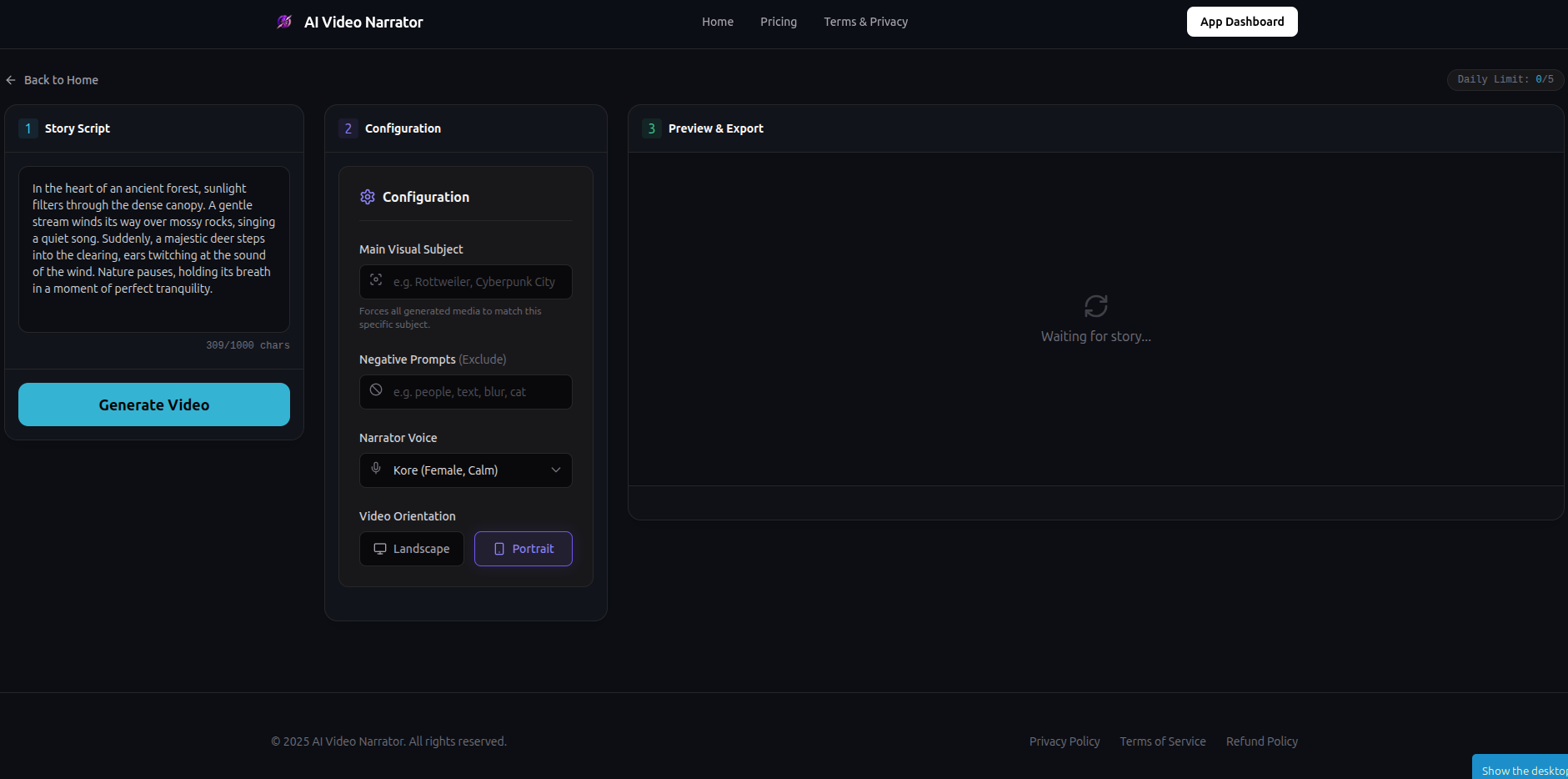Click the phone icon on the Portrait button
This screenshot has width=1568, height=779.
tap(499, 548)
